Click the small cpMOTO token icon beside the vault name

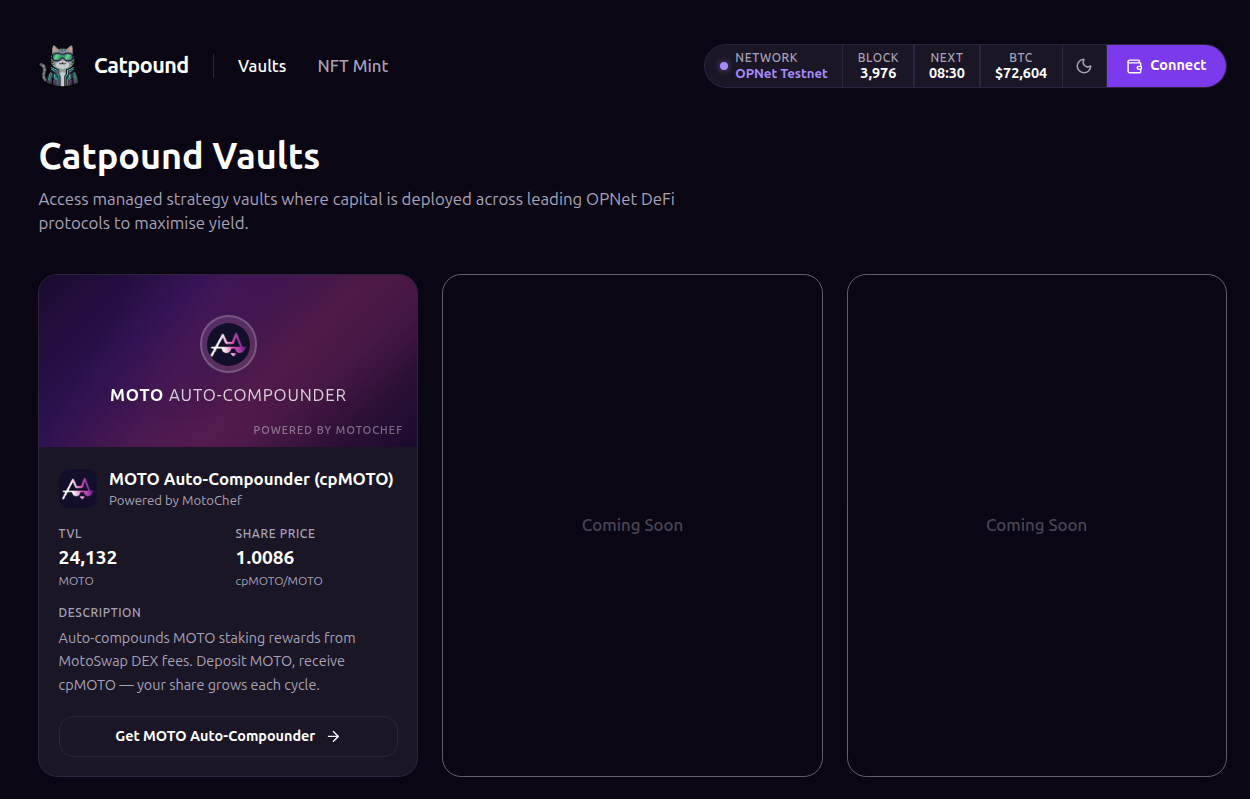[77, 488]
